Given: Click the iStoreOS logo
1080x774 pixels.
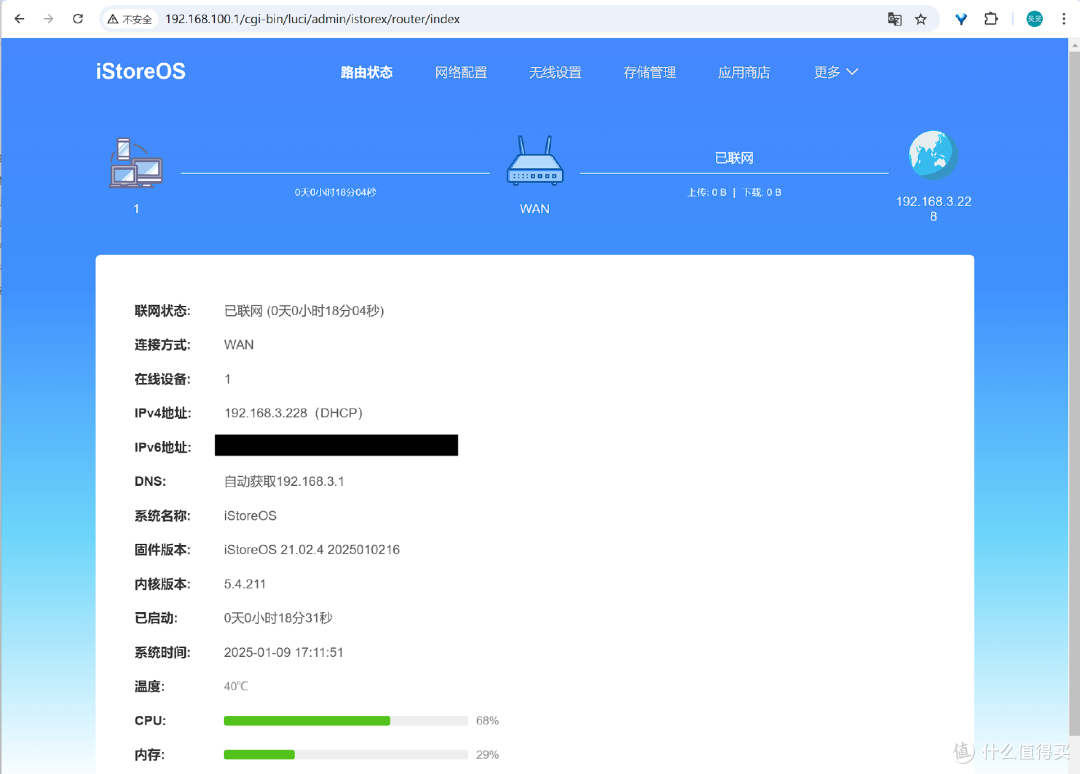Looking at the screenshot, I should point(140,71).
